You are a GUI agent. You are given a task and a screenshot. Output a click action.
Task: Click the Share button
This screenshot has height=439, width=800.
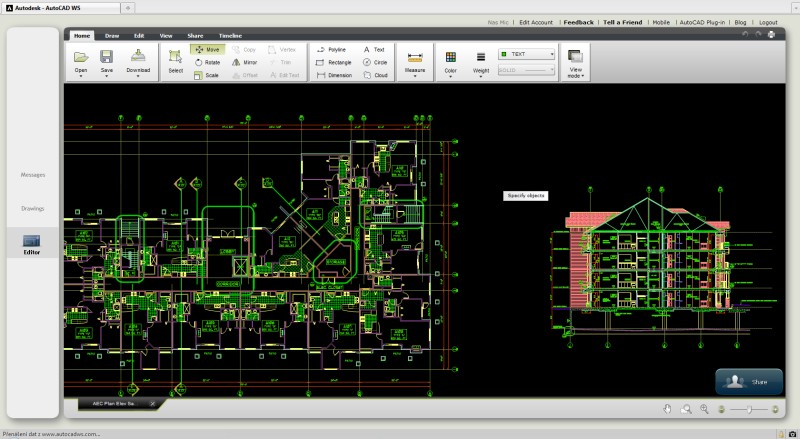749,382
